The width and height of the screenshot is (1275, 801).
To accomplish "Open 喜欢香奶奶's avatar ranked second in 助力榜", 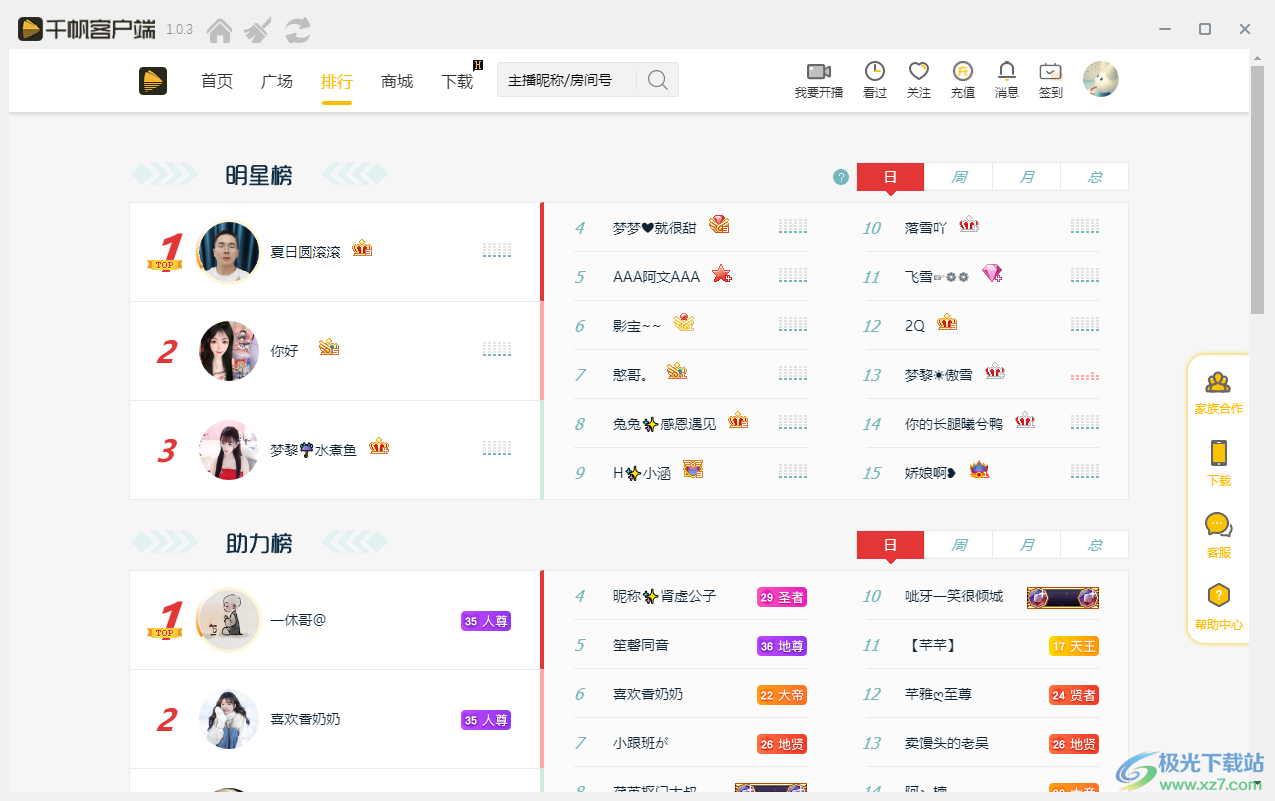I will coord(228,719).
